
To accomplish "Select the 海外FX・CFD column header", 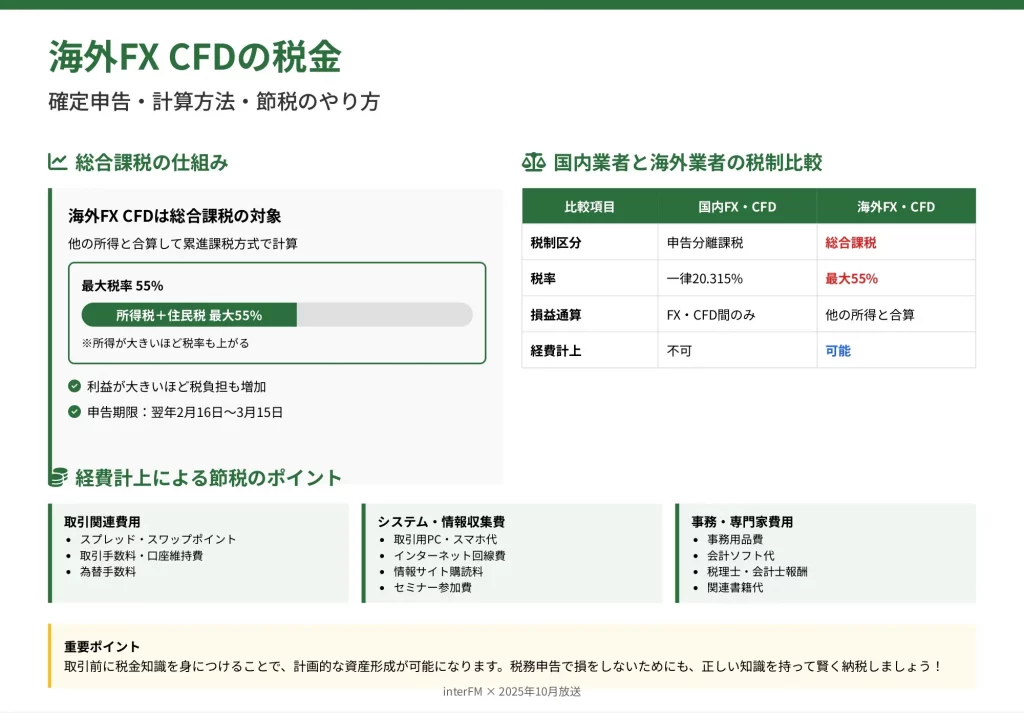I will 895,207.
